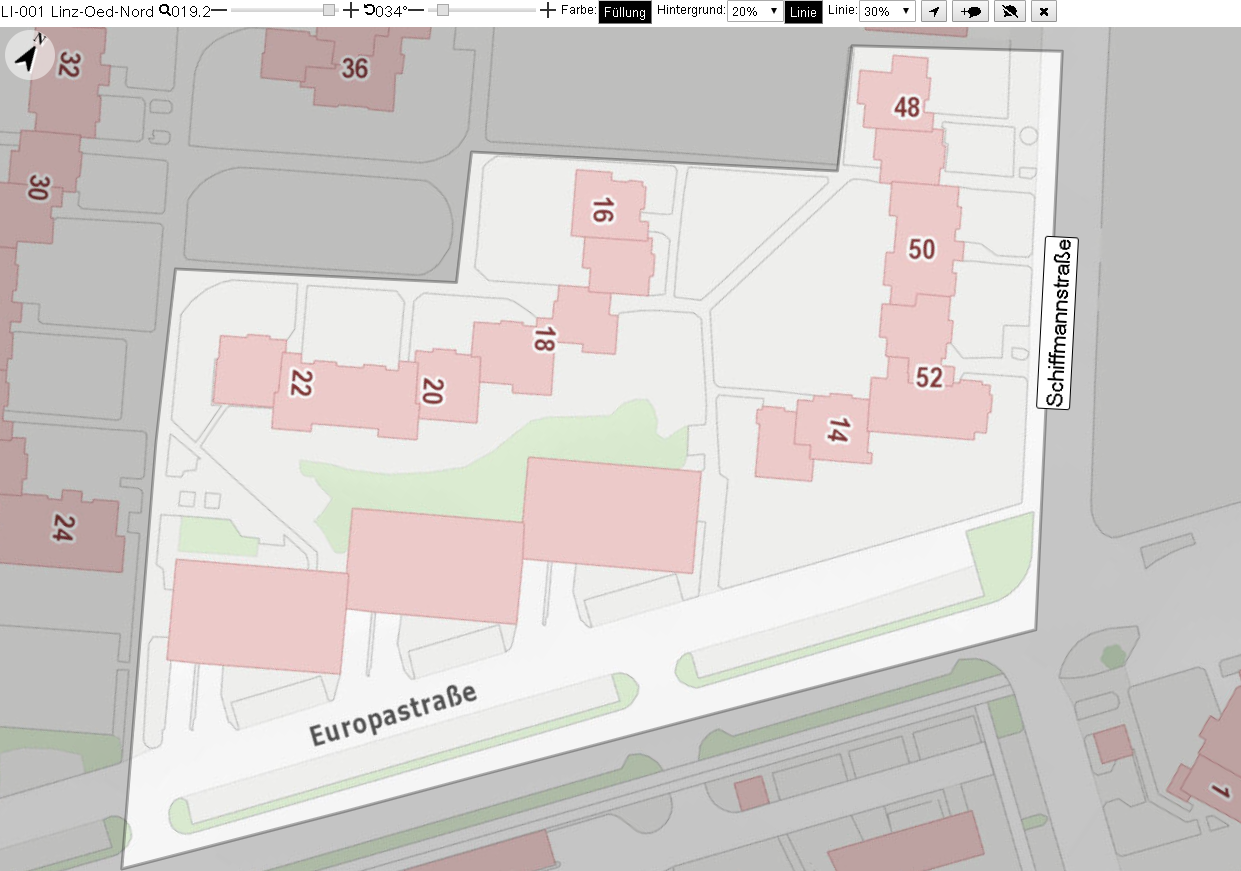
Task: Click the rotation increase plus icon
Action: pos(547,11)
